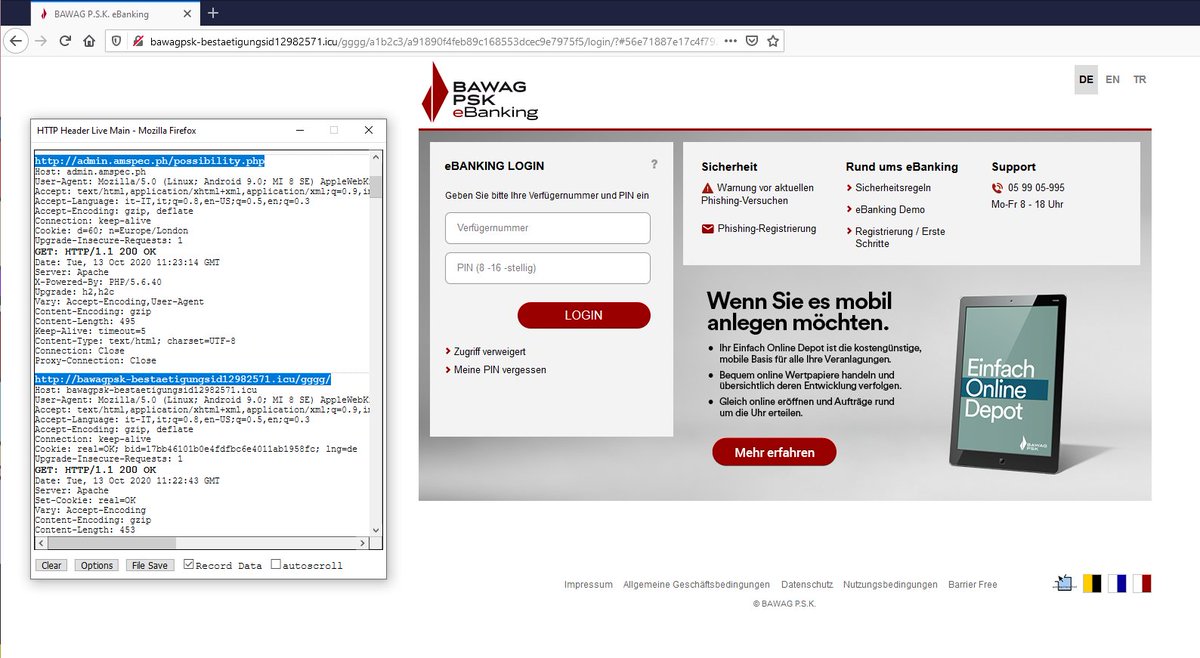
Task: Switch language to EN
Action: (x=1113, y=79)
